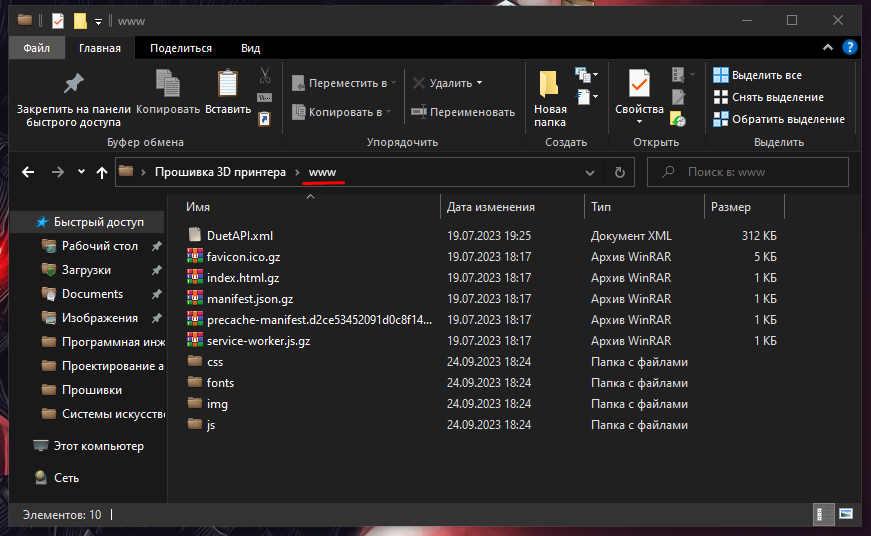Pin to Quick access pushpin icon

pos(73,83)
